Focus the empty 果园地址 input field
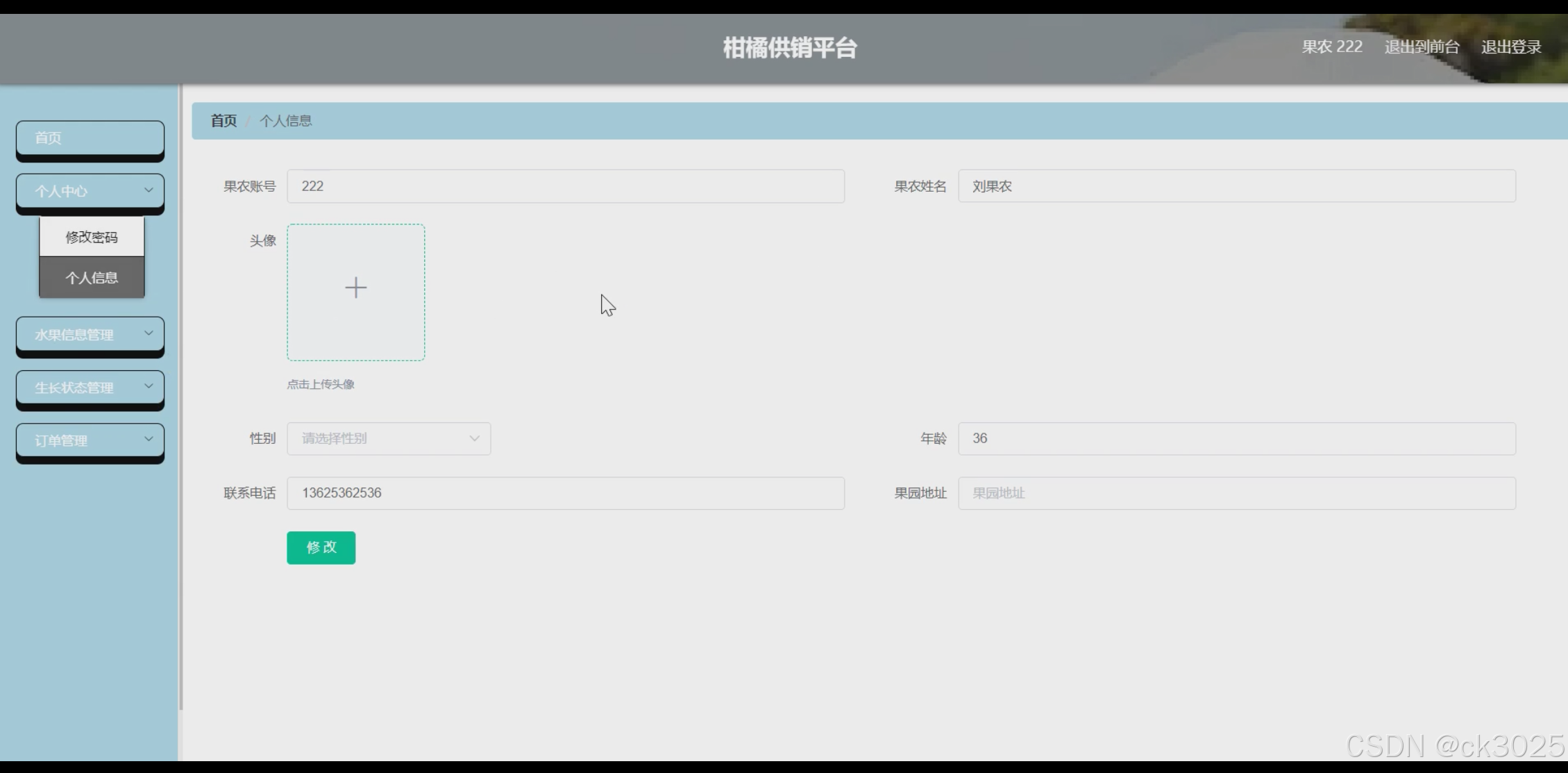1568x773 pixels. 1236,493
